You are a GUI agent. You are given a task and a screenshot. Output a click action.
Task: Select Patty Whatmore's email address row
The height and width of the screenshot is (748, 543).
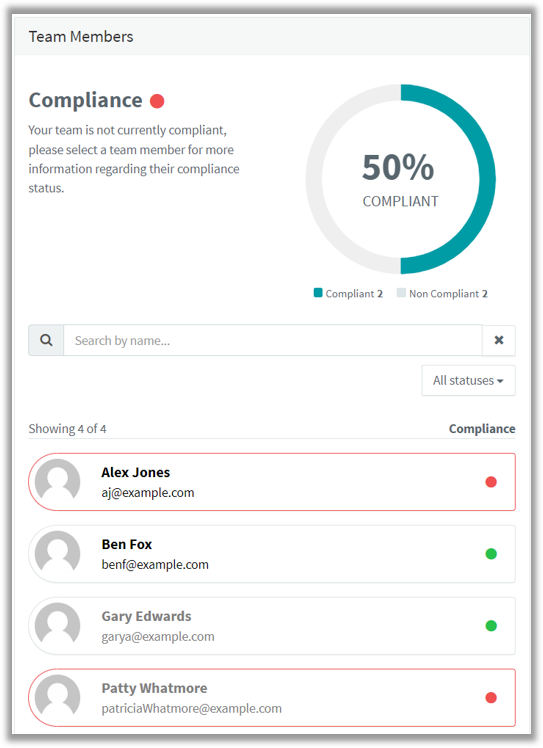click(x=191, y=708)
